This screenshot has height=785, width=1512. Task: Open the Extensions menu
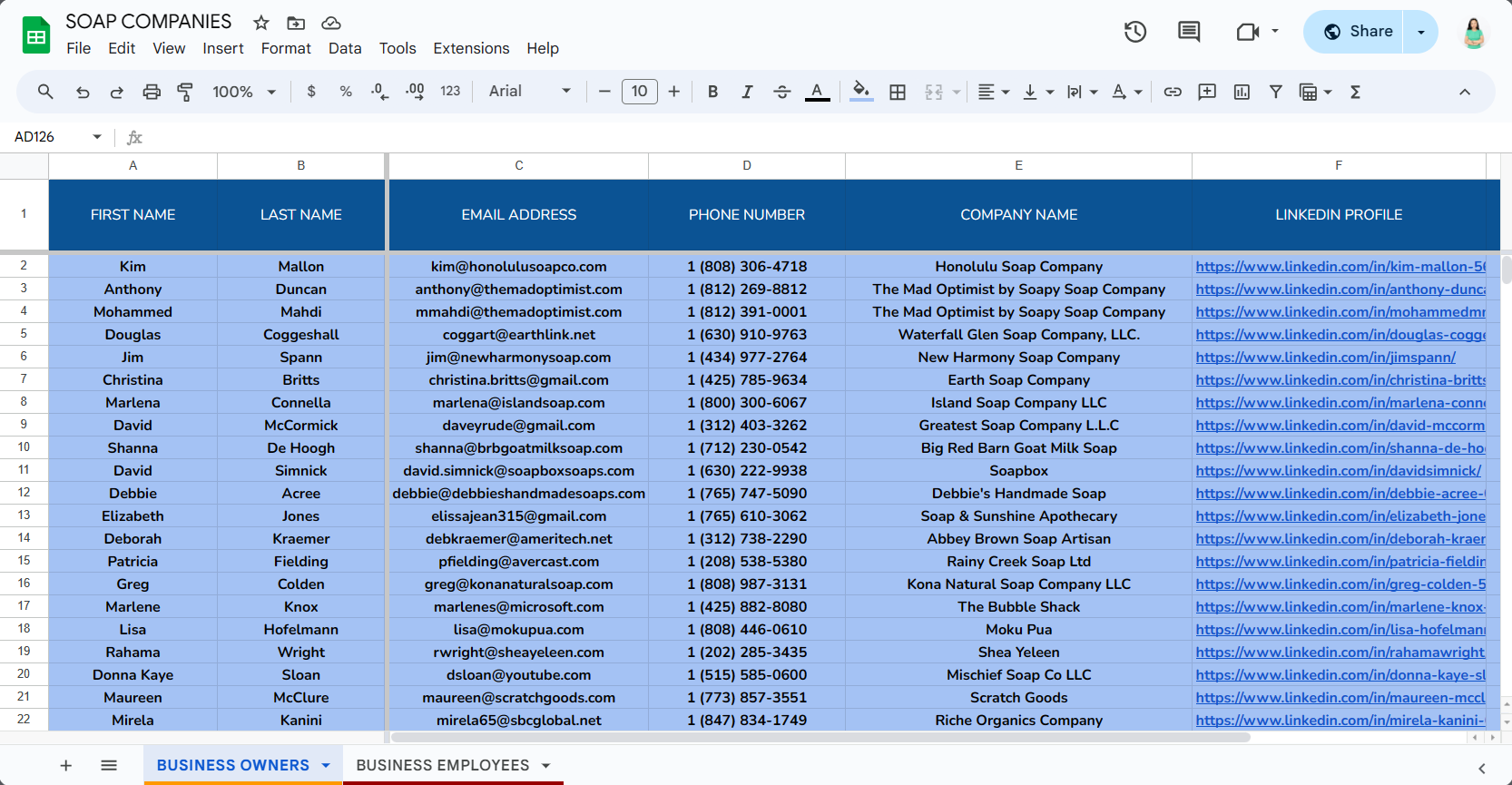click(471, 48)
